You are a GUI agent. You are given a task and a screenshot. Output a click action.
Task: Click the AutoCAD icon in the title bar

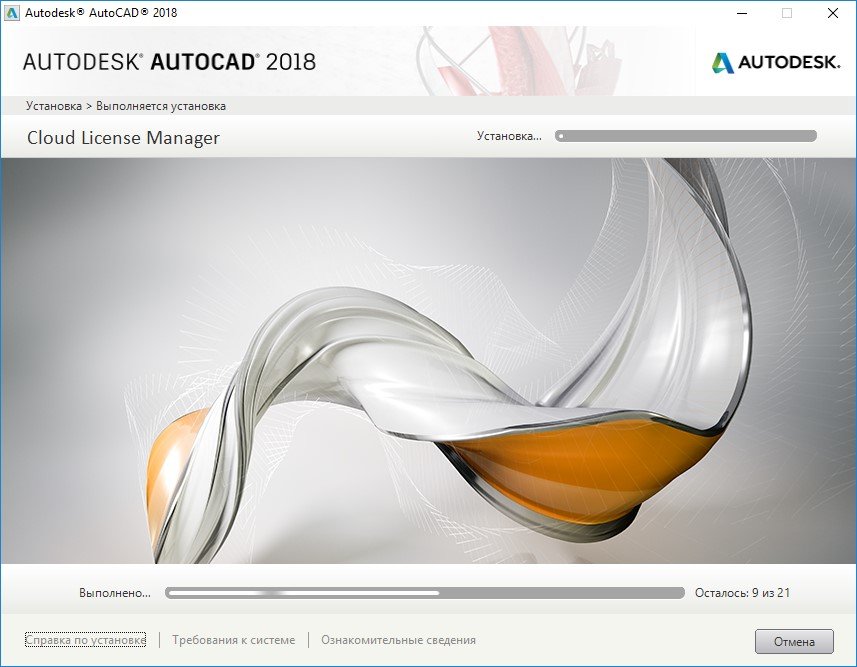point(11,13)
